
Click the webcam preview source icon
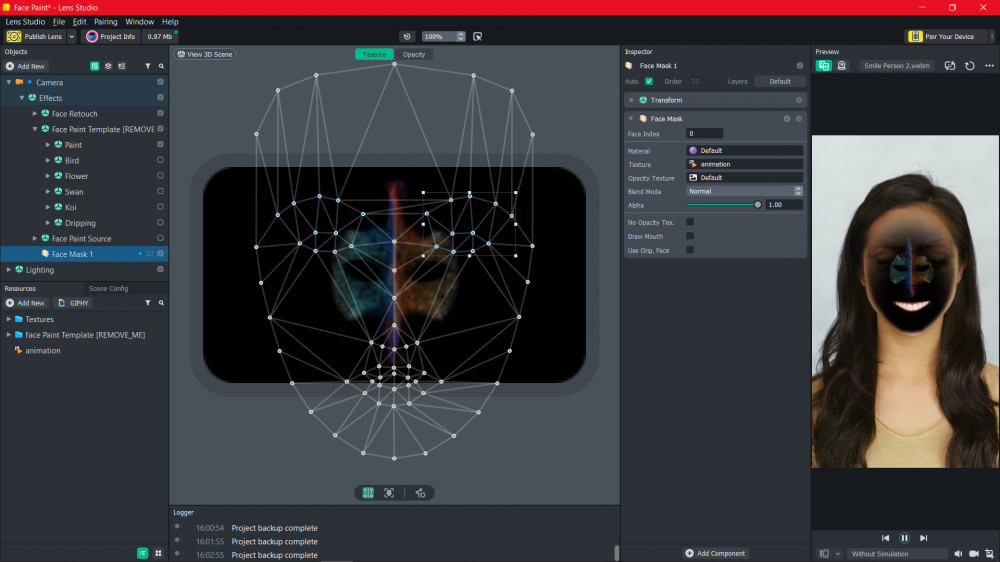coord(842,66)
